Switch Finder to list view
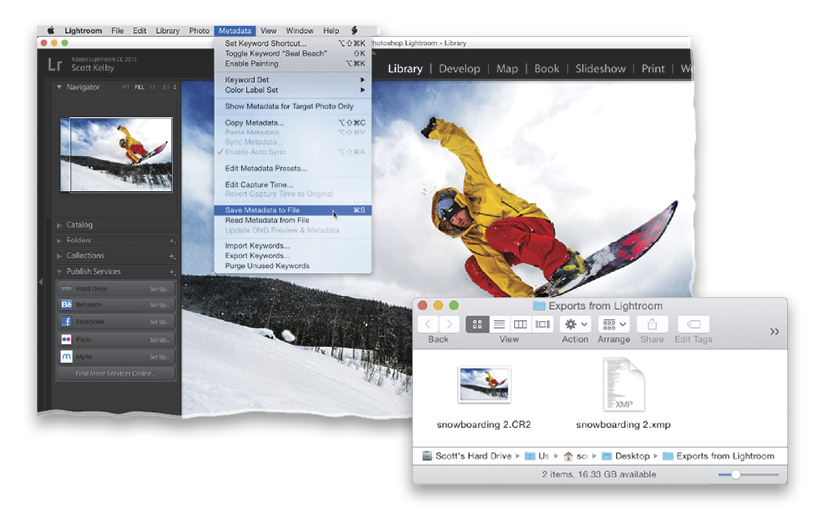This screenshot has height=520, width=825. [499, 324]
